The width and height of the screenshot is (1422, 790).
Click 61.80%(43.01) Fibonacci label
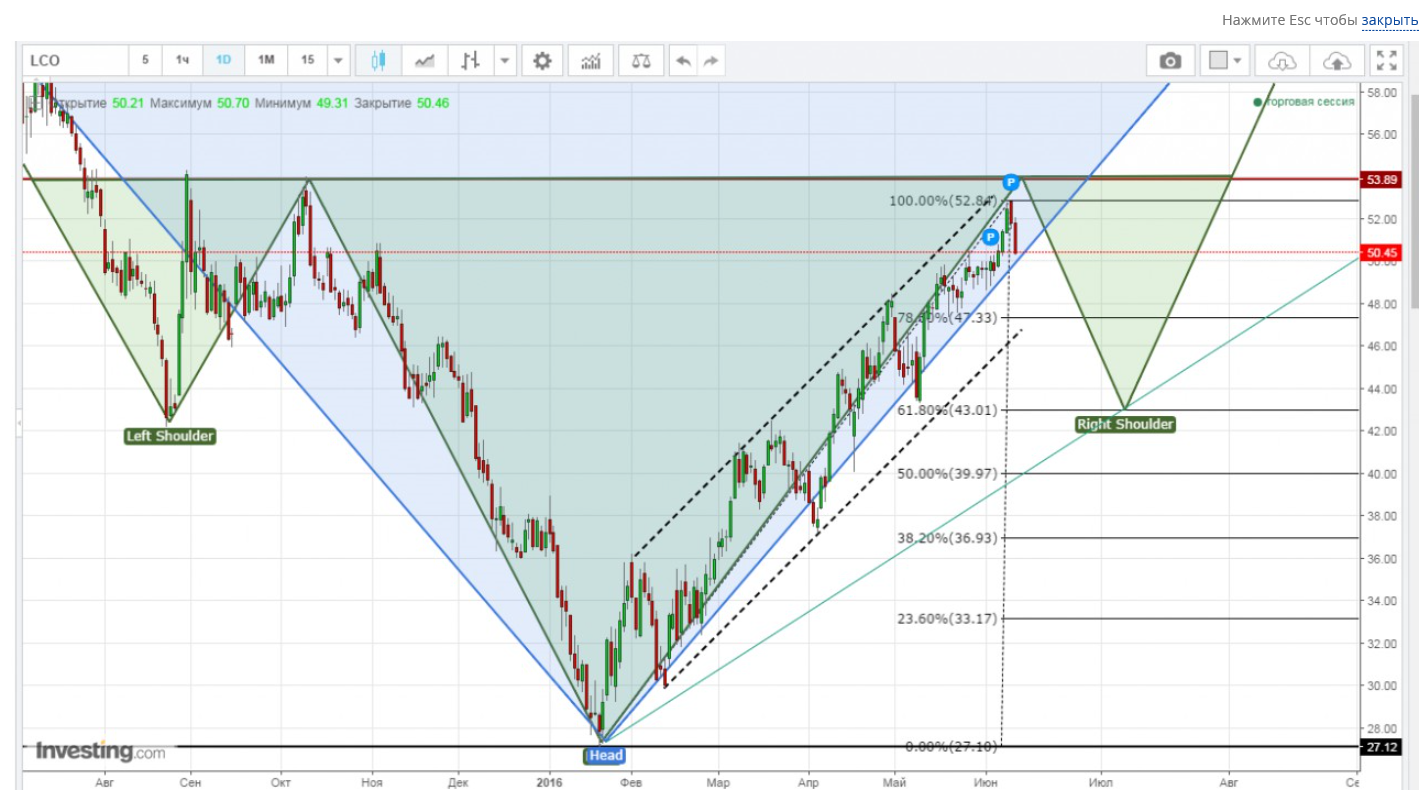947,410
